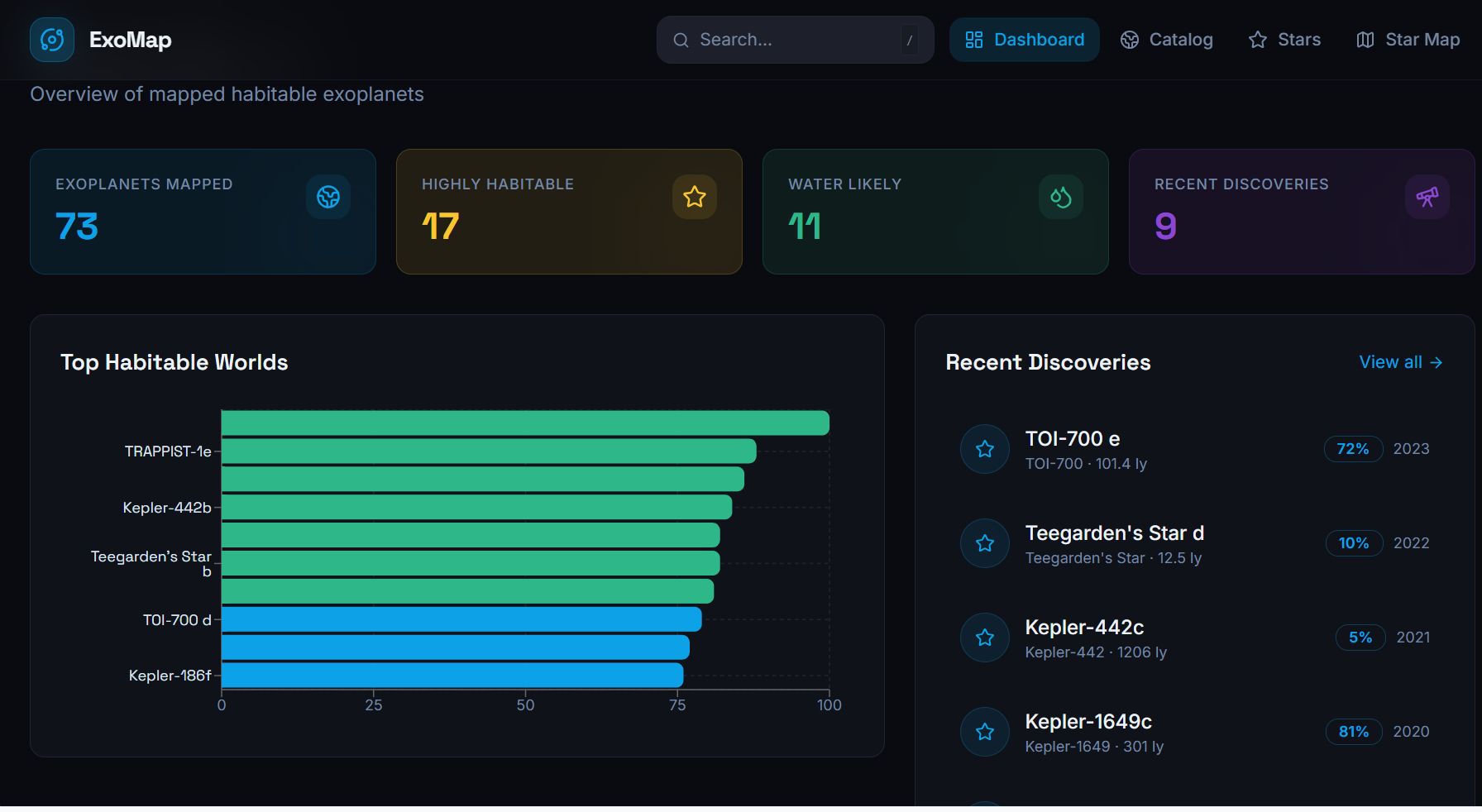Click the star icon beside TOI-700 e

[x=985, y=449]
